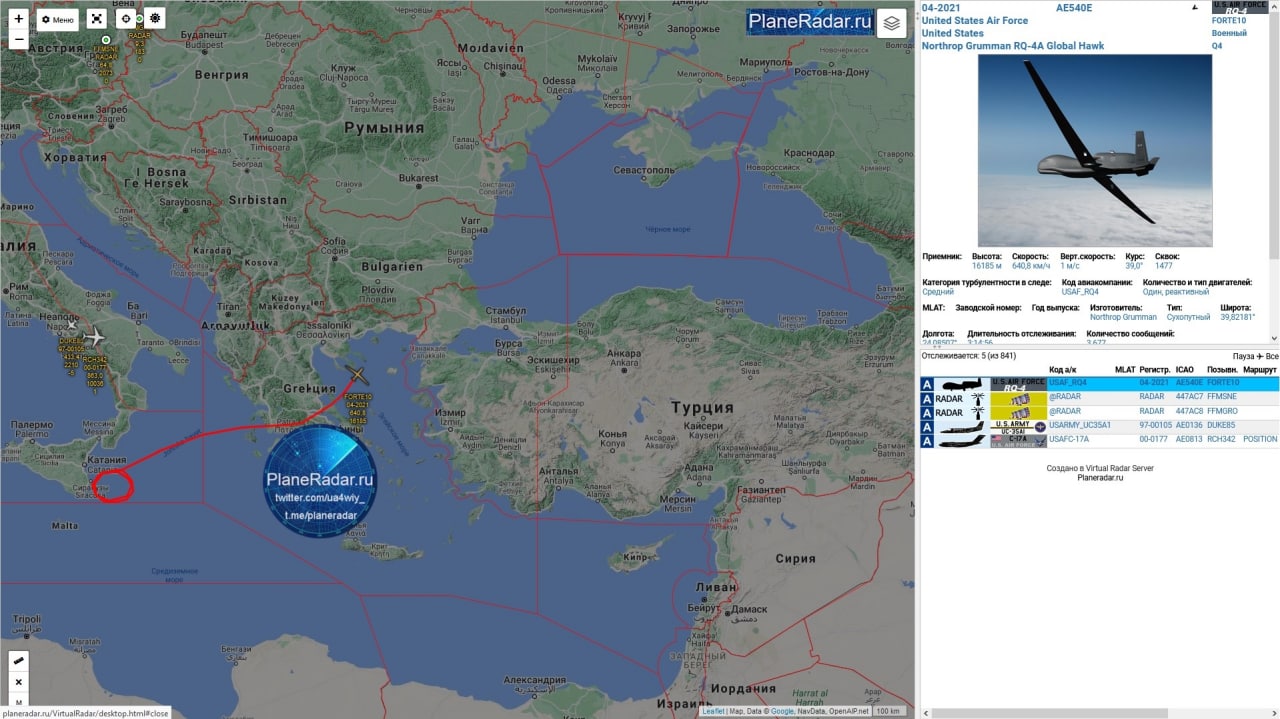The width and height of the screenshot is (1280, 719).
Task: Click airline code USAF_RQ4 in details
Action: tap(1080, 292)
